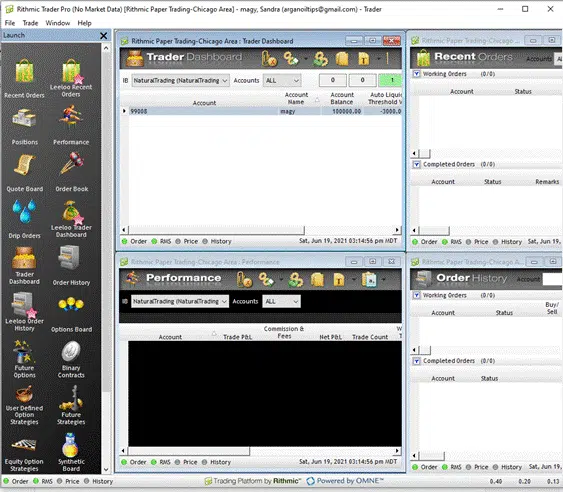Open IB dropdown in Trader Dashboard
This screenshot has height=492, width=563.
tap(181, 80)
